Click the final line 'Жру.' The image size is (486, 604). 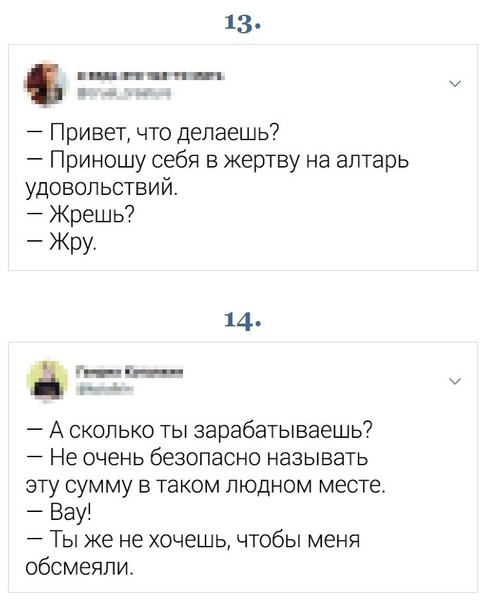[x=62, y=242]
